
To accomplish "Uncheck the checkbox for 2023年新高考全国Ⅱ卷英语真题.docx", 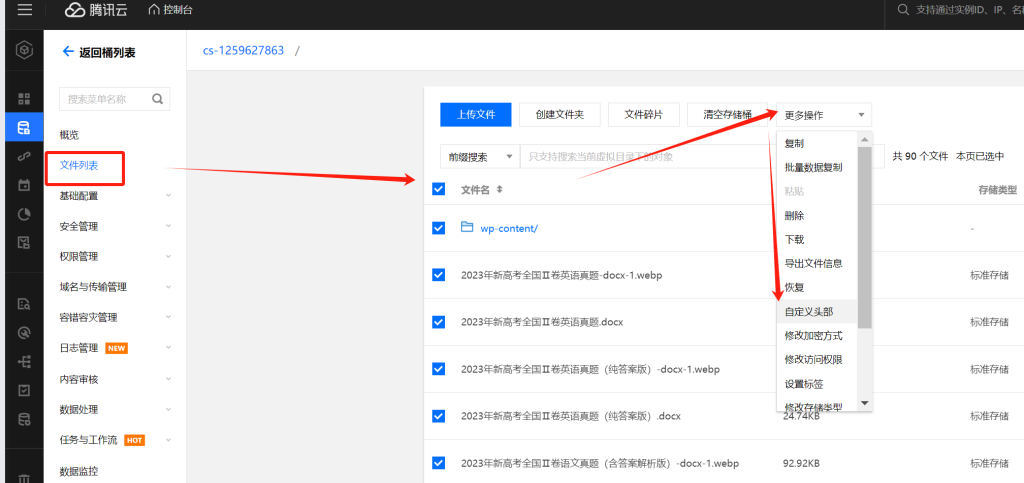I will click(439, 322).
